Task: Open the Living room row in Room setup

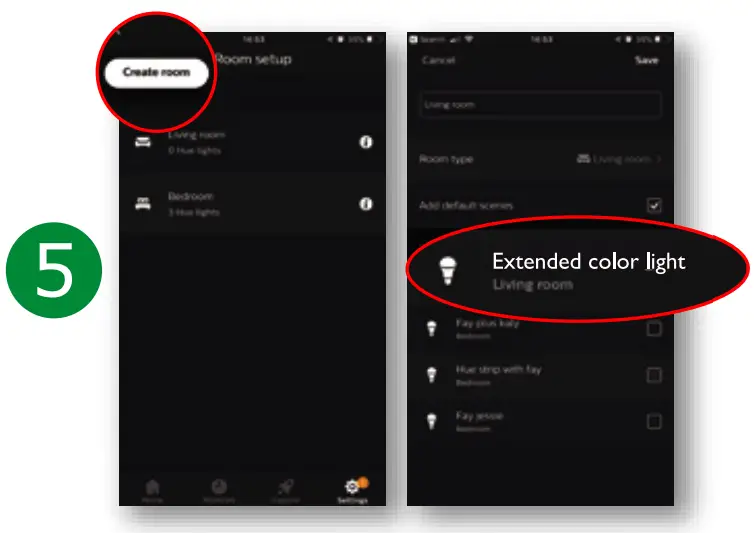Action: click(252, 142)
